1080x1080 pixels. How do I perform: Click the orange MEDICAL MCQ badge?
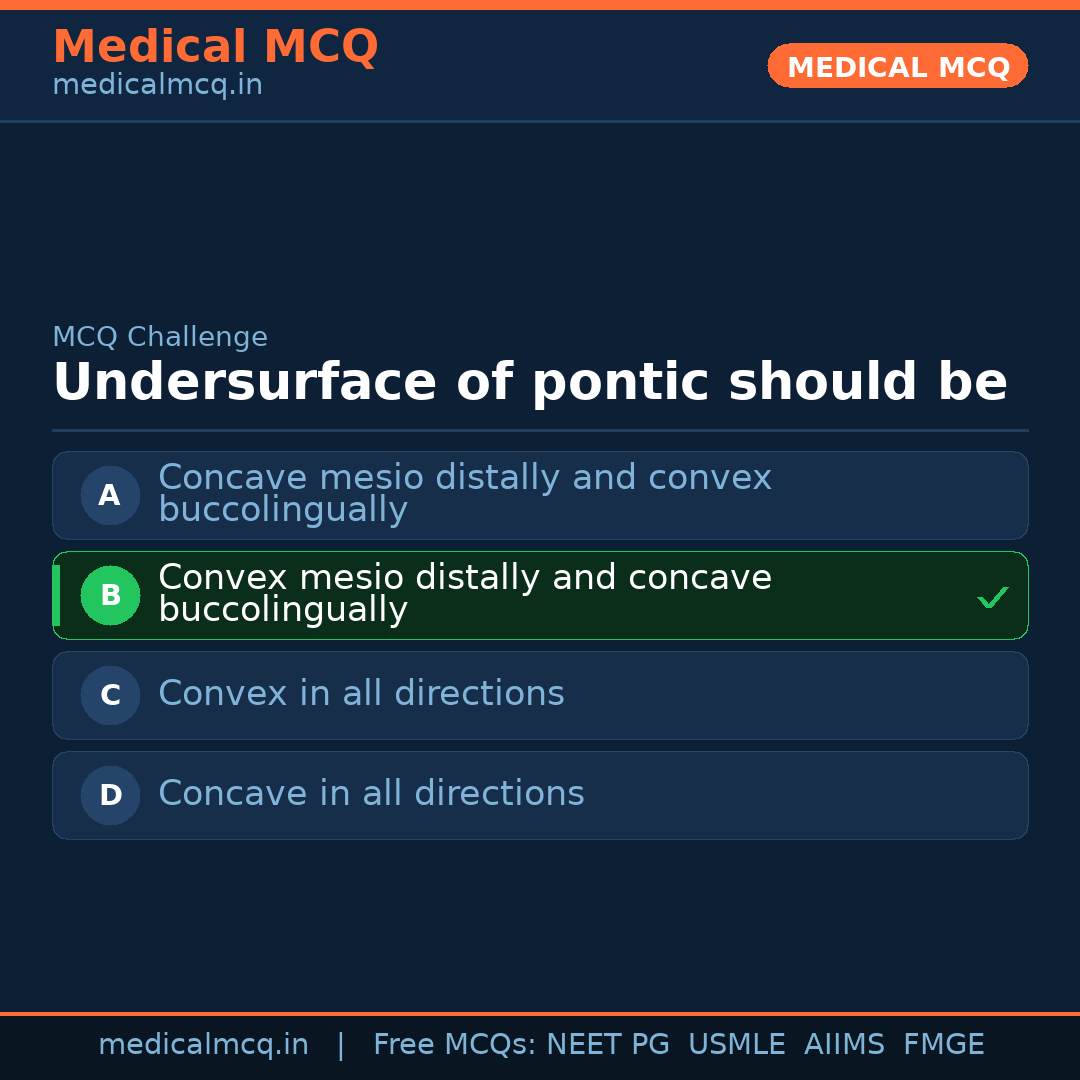[897, 67]
